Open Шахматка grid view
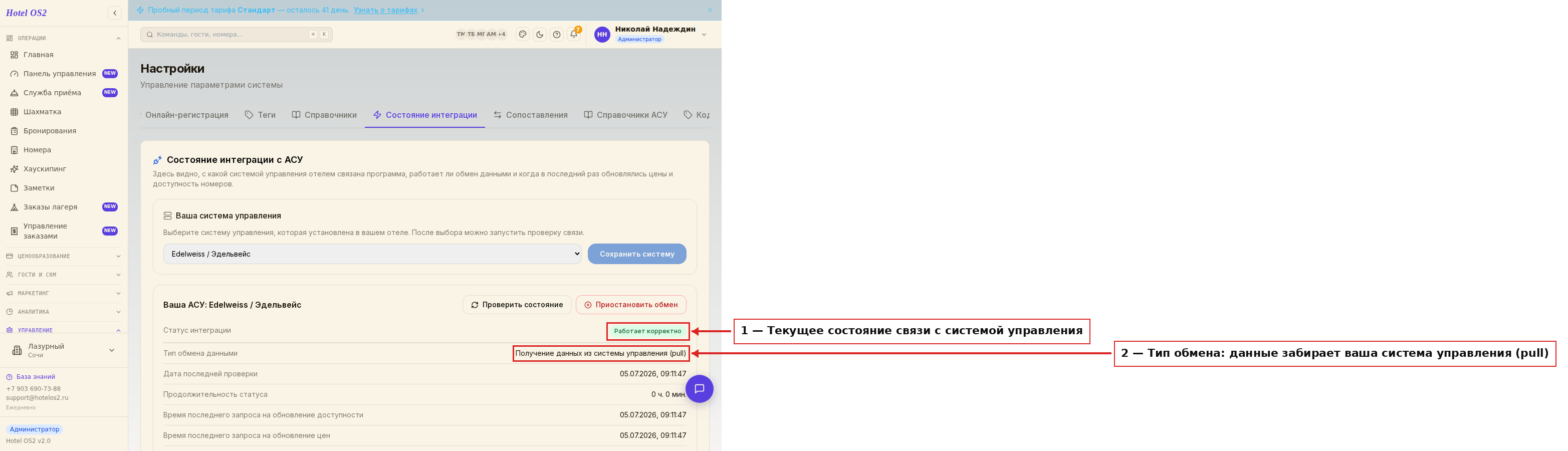Viewport: 1568px width, 451px height. 64,112
